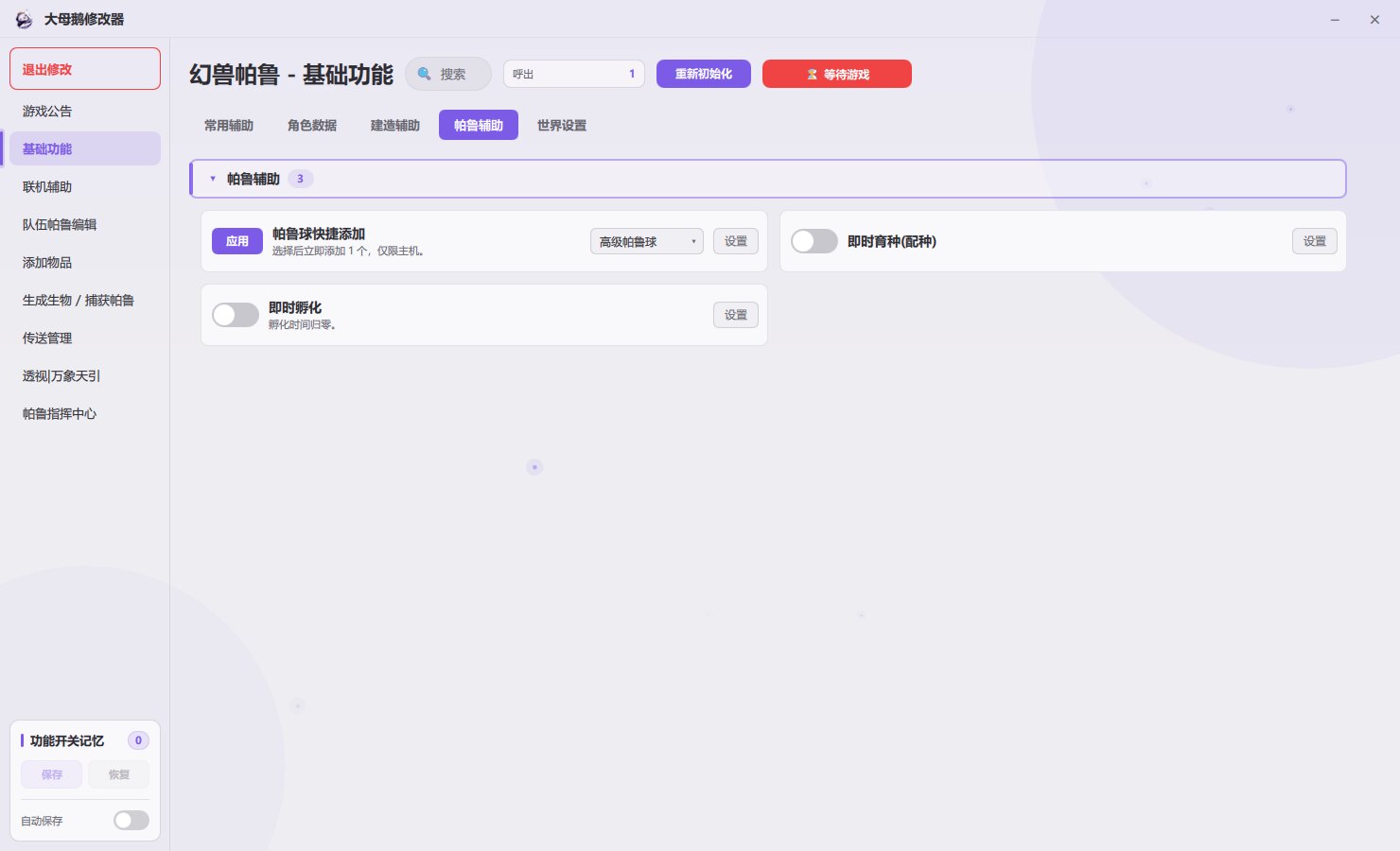This screenshot has height=851, width=1400.
Task: Click 恢复 in 功能开关记忆 panel
Action: point(119,774)
